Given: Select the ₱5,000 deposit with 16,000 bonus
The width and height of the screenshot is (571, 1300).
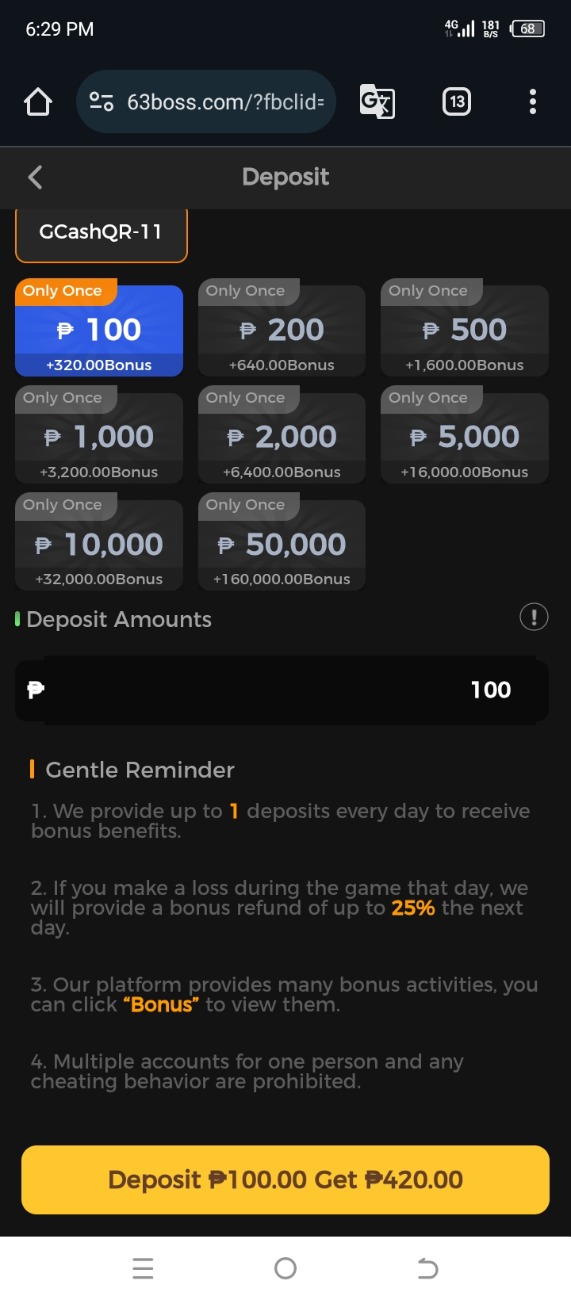Looking at the screenshot, I should click(x=465, y=438).
